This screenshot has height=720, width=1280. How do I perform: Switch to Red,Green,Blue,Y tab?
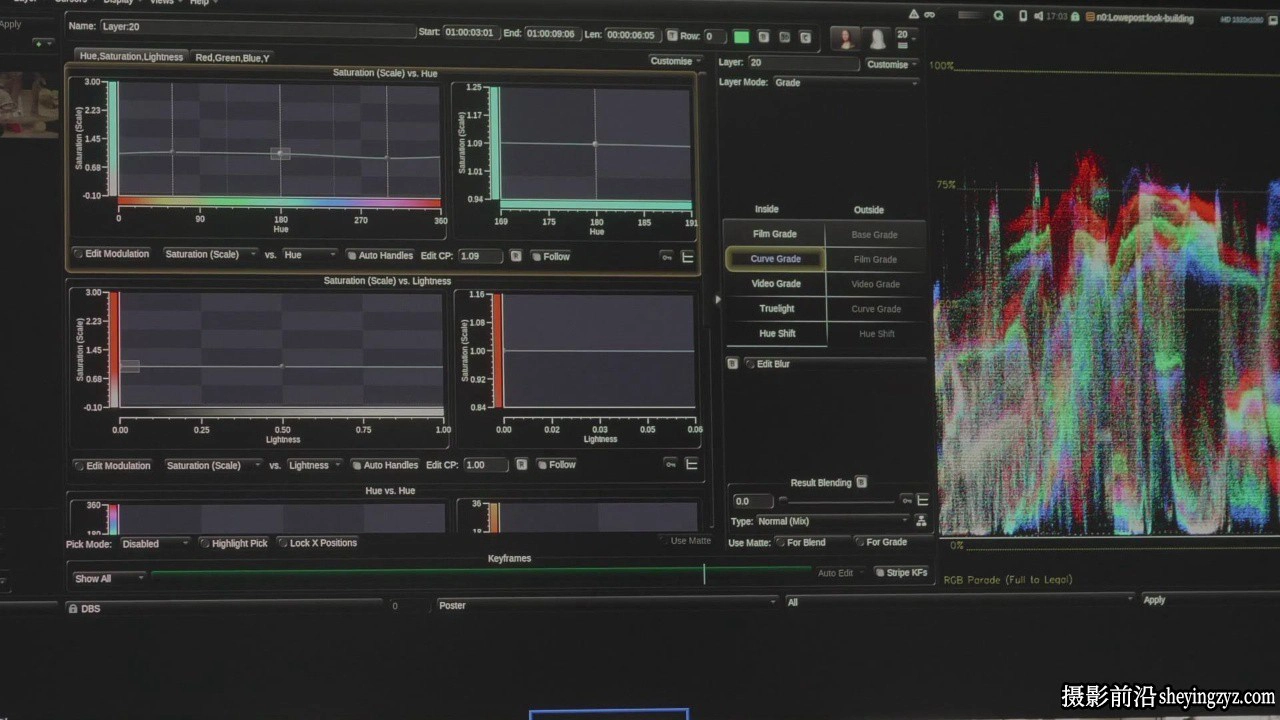point(232,58)
